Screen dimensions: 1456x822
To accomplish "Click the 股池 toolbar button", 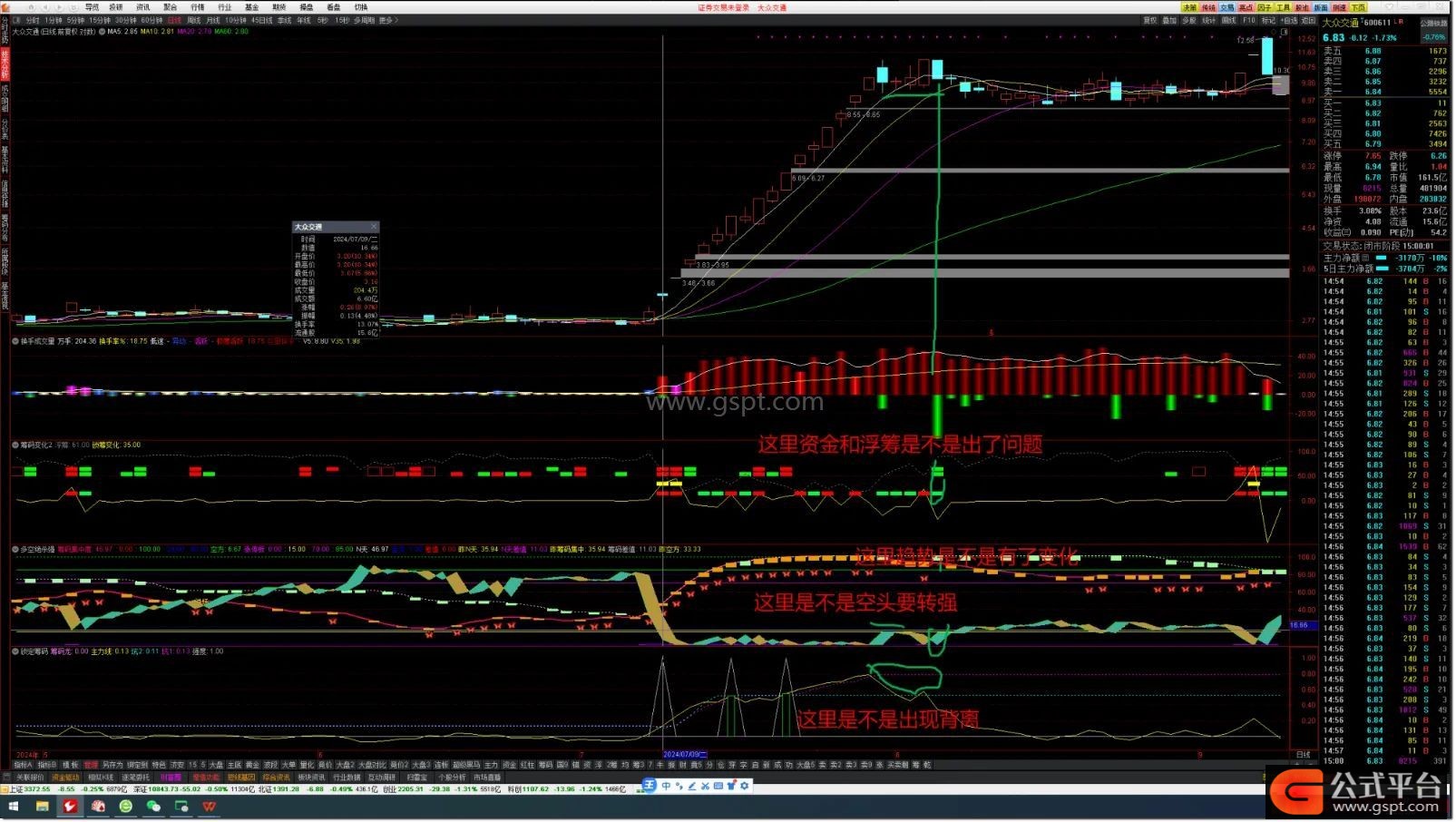I will point(1302,7).
